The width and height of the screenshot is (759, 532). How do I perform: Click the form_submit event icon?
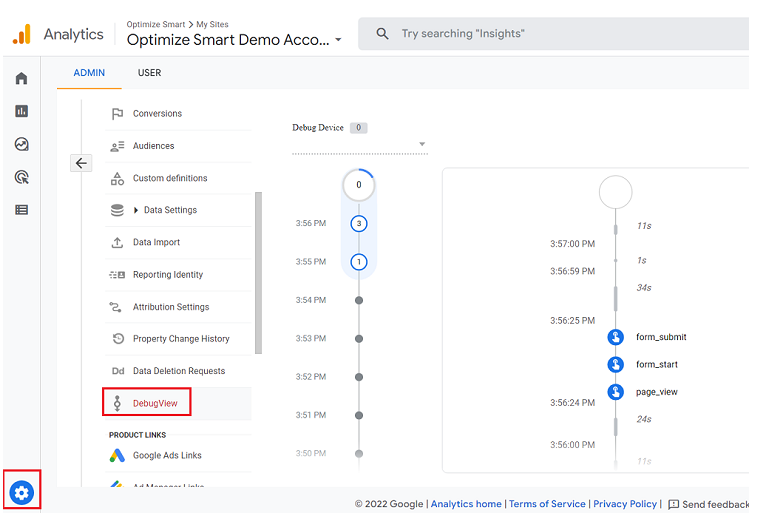coord(615,337)
